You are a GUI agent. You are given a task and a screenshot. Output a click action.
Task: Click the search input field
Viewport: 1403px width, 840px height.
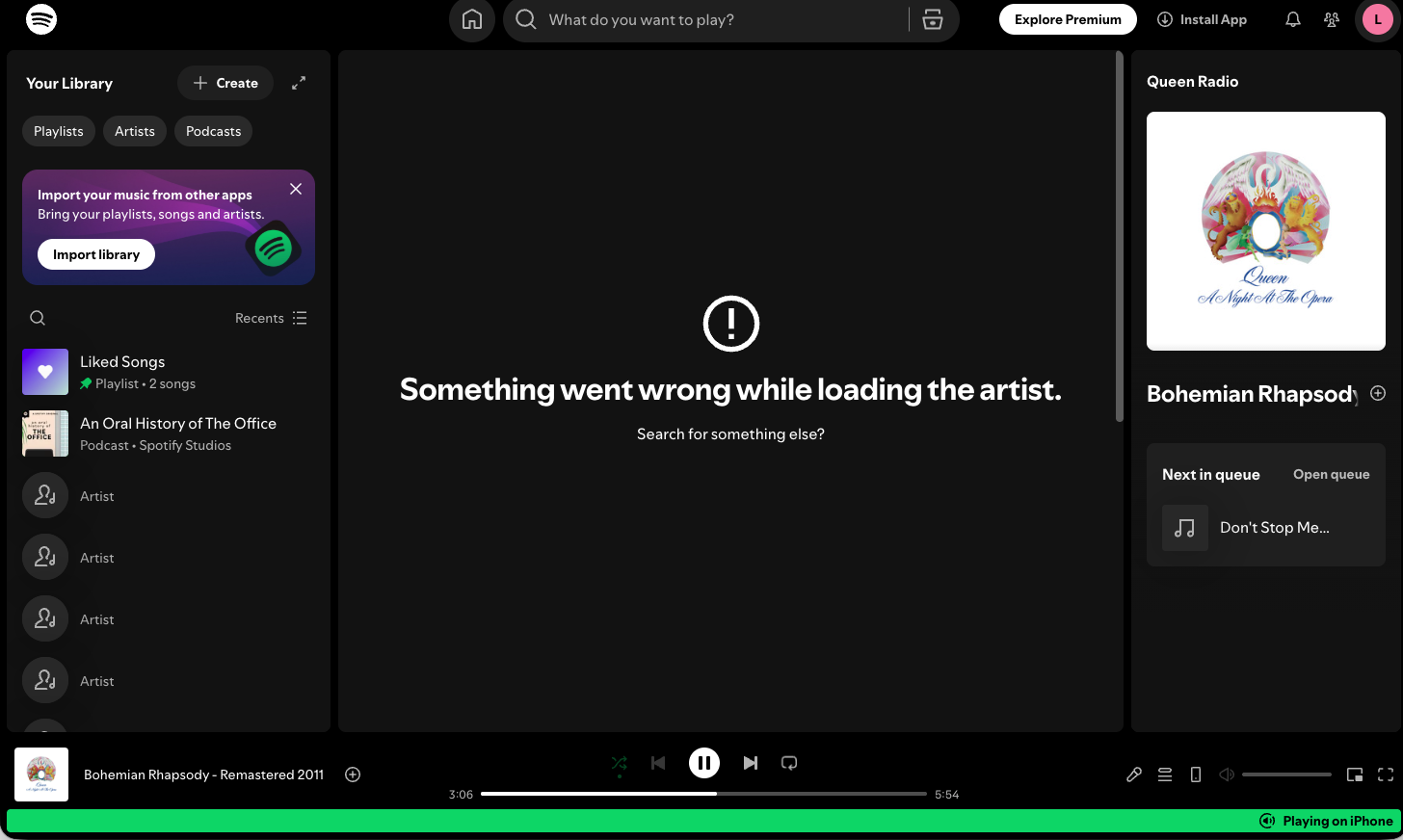pyautogui.click(x=723, y=19)
